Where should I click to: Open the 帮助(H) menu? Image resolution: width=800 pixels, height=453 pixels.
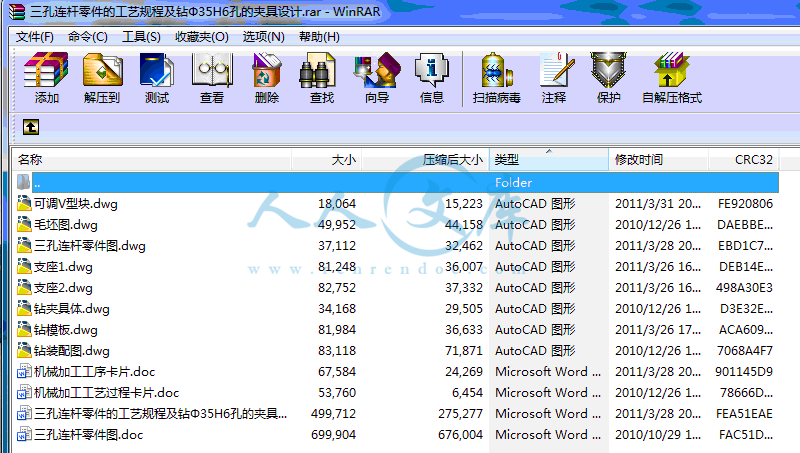click(x=319, y=37)
